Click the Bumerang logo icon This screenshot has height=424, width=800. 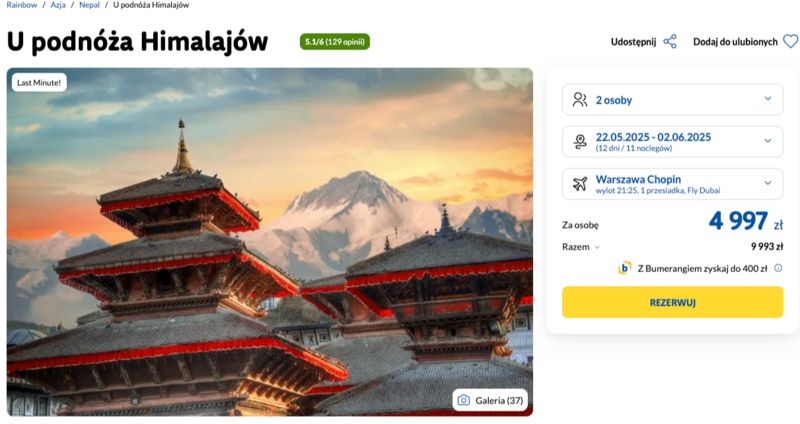coord(624,268)
